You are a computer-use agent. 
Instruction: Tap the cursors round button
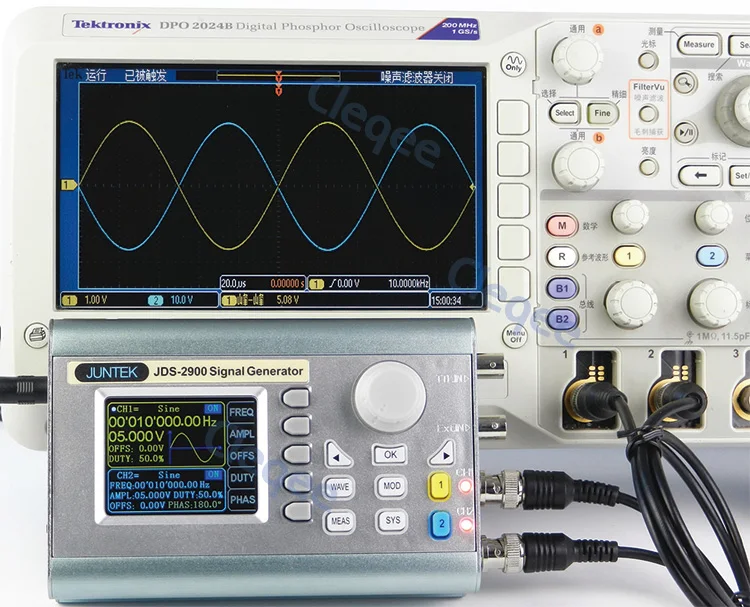pos(648,61)
